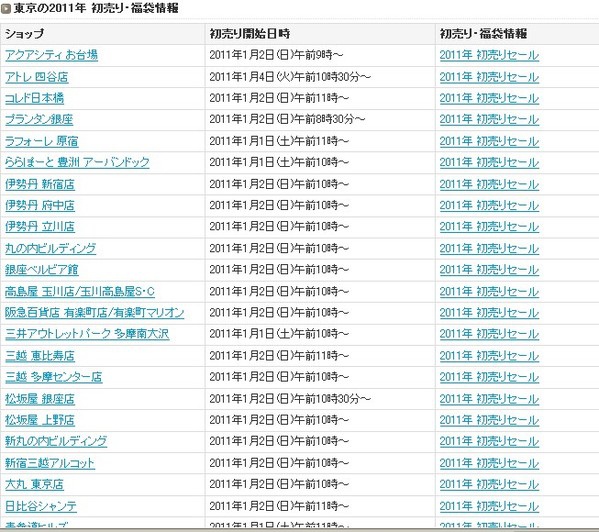Viewport: 599px width, 532px height.
Task: Open the 日比谷シャンテ shop link
Action: coord(41,506)
